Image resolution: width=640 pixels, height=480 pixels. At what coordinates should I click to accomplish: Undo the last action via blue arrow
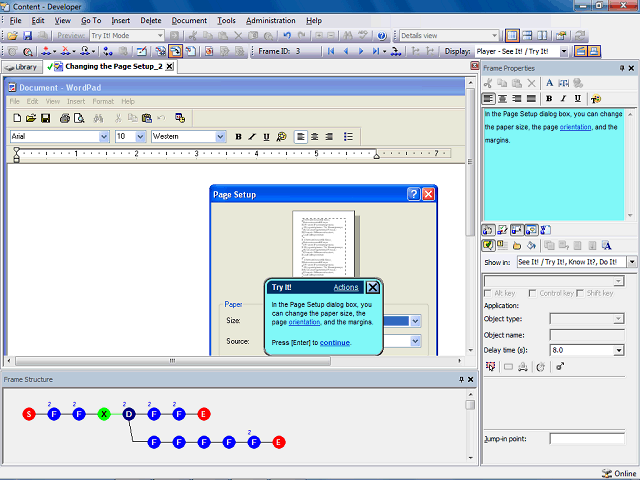click(287, 36)
